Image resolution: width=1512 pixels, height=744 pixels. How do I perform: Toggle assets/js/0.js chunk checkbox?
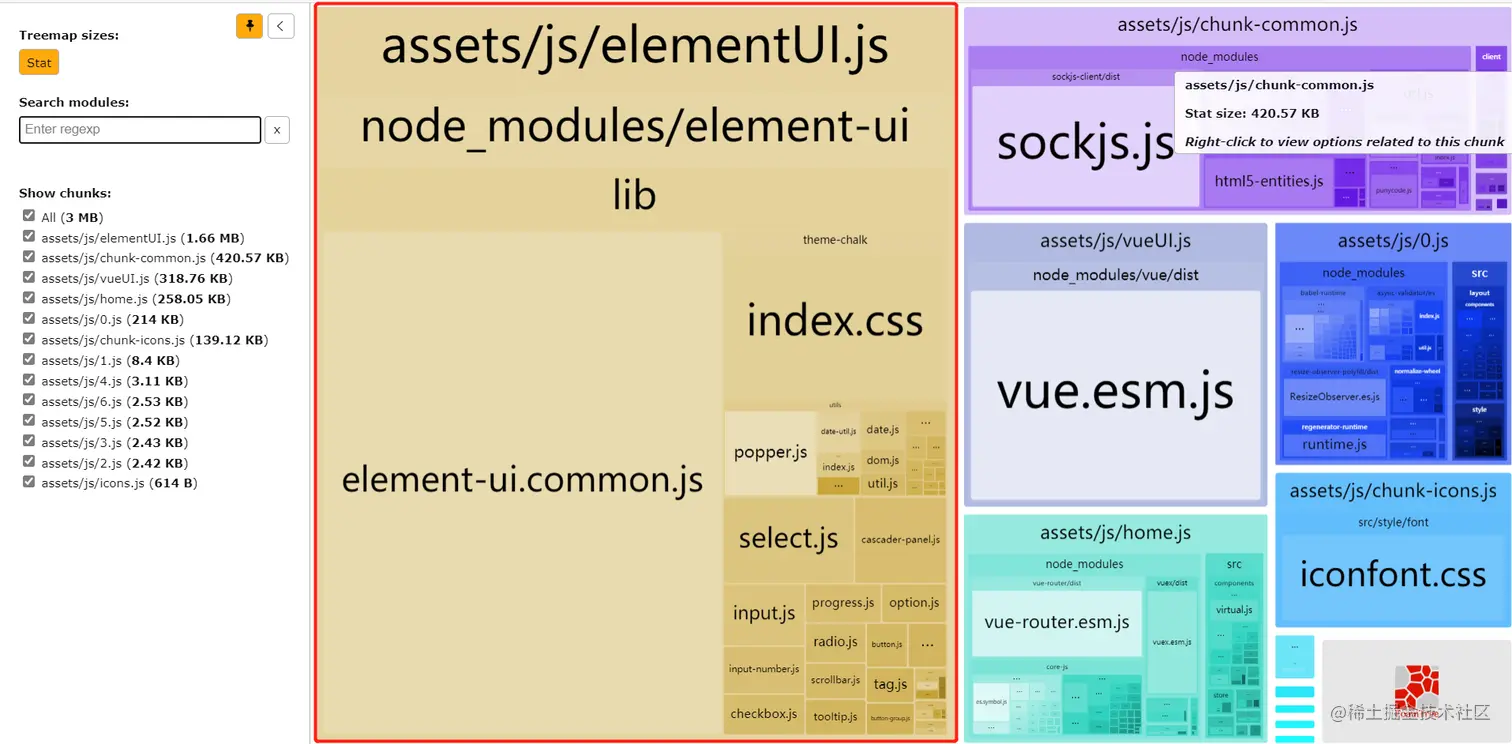click(29, 319)
